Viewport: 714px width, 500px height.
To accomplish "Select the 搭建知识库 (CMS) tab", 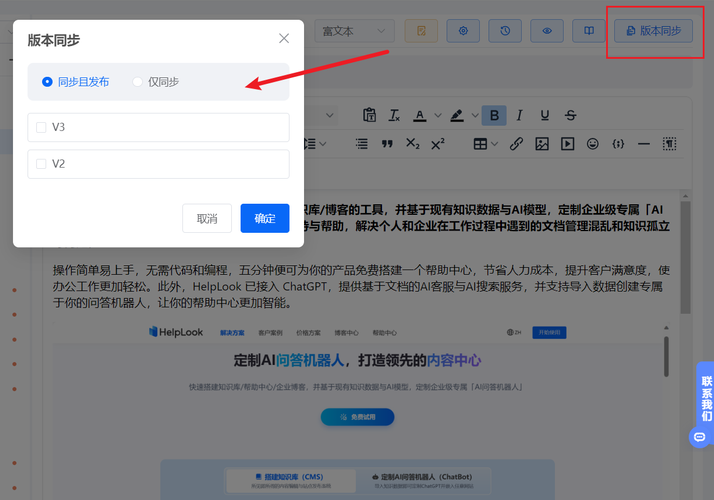I will click(291, 480).
